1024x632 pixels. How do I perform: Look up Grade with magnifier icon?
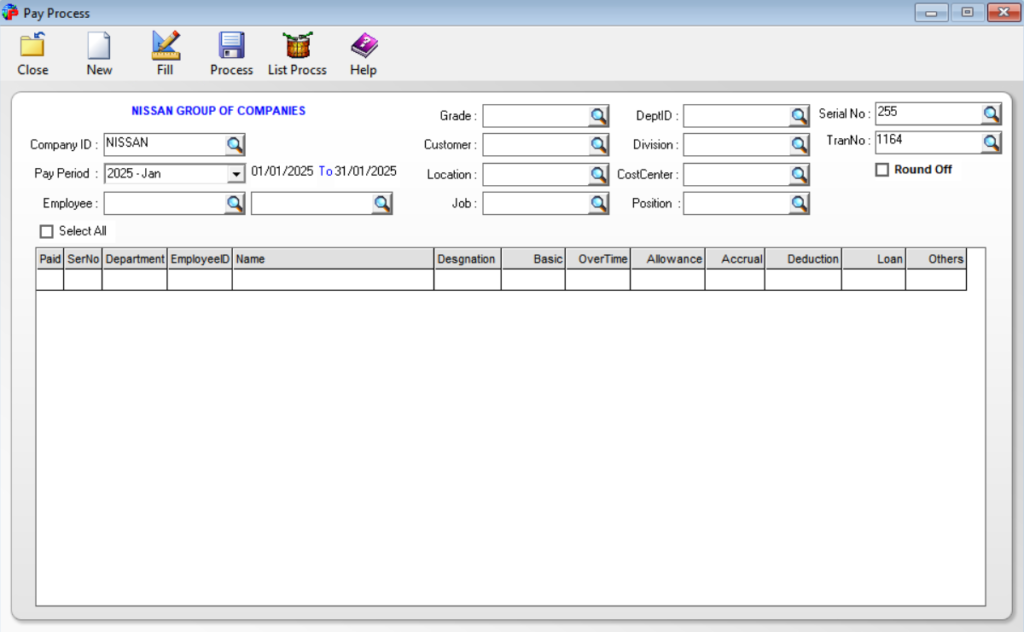pos(598,116)
